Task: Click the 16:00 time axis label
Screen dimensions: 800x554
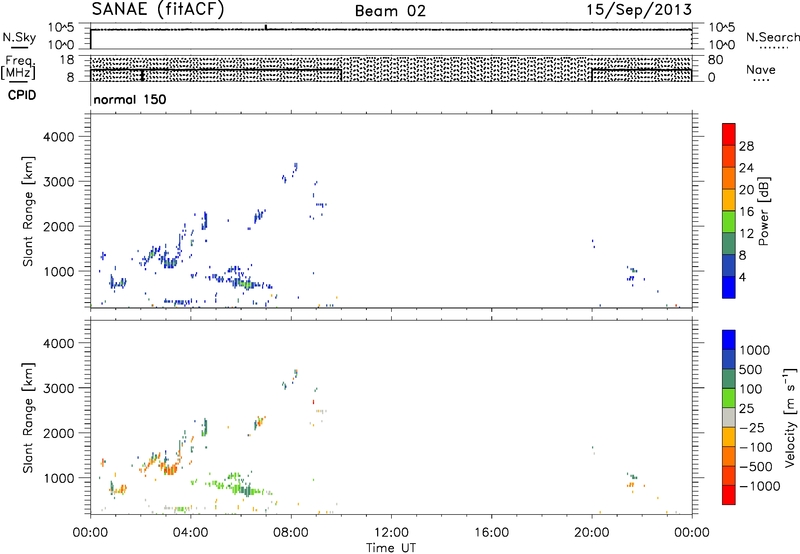Action: [491, 533]
